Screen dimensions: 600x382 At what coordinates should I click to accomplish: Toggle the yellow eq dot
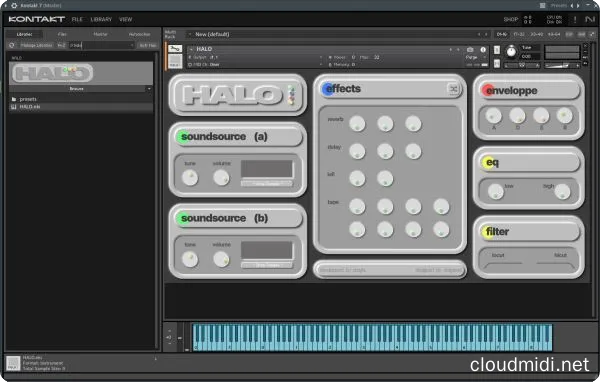point(487,163)
